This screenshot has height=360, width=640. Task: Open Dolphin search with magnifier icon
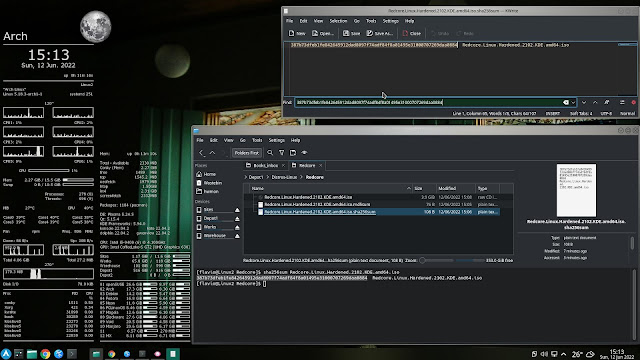click(270, 153)
